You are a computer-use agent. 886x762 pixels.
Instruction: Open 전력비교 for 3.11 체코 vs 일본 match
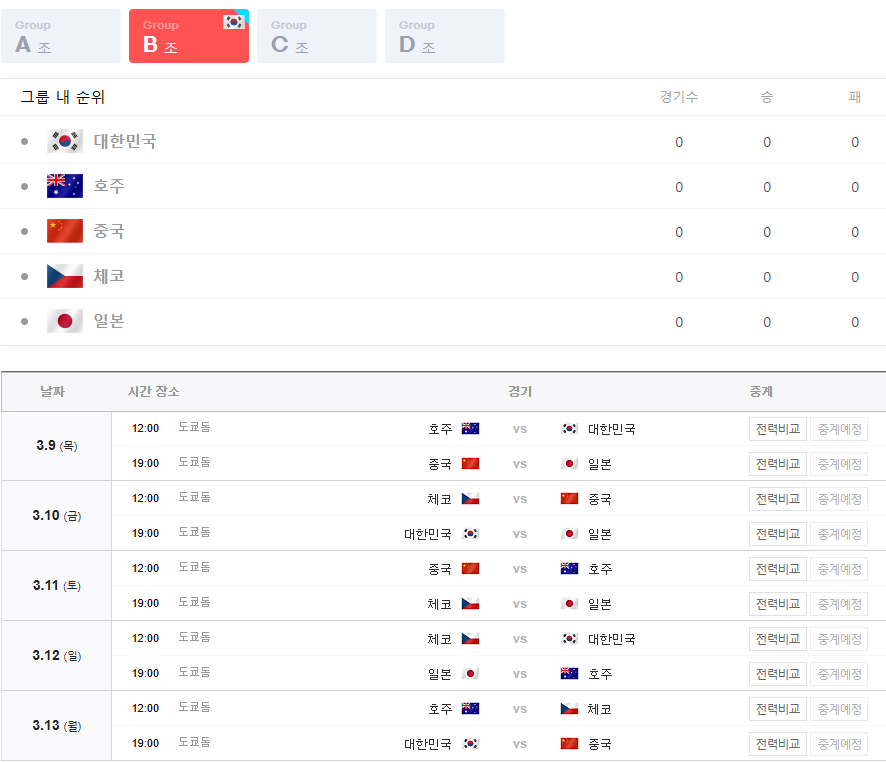pyautogui.click(x=778, y=604)
